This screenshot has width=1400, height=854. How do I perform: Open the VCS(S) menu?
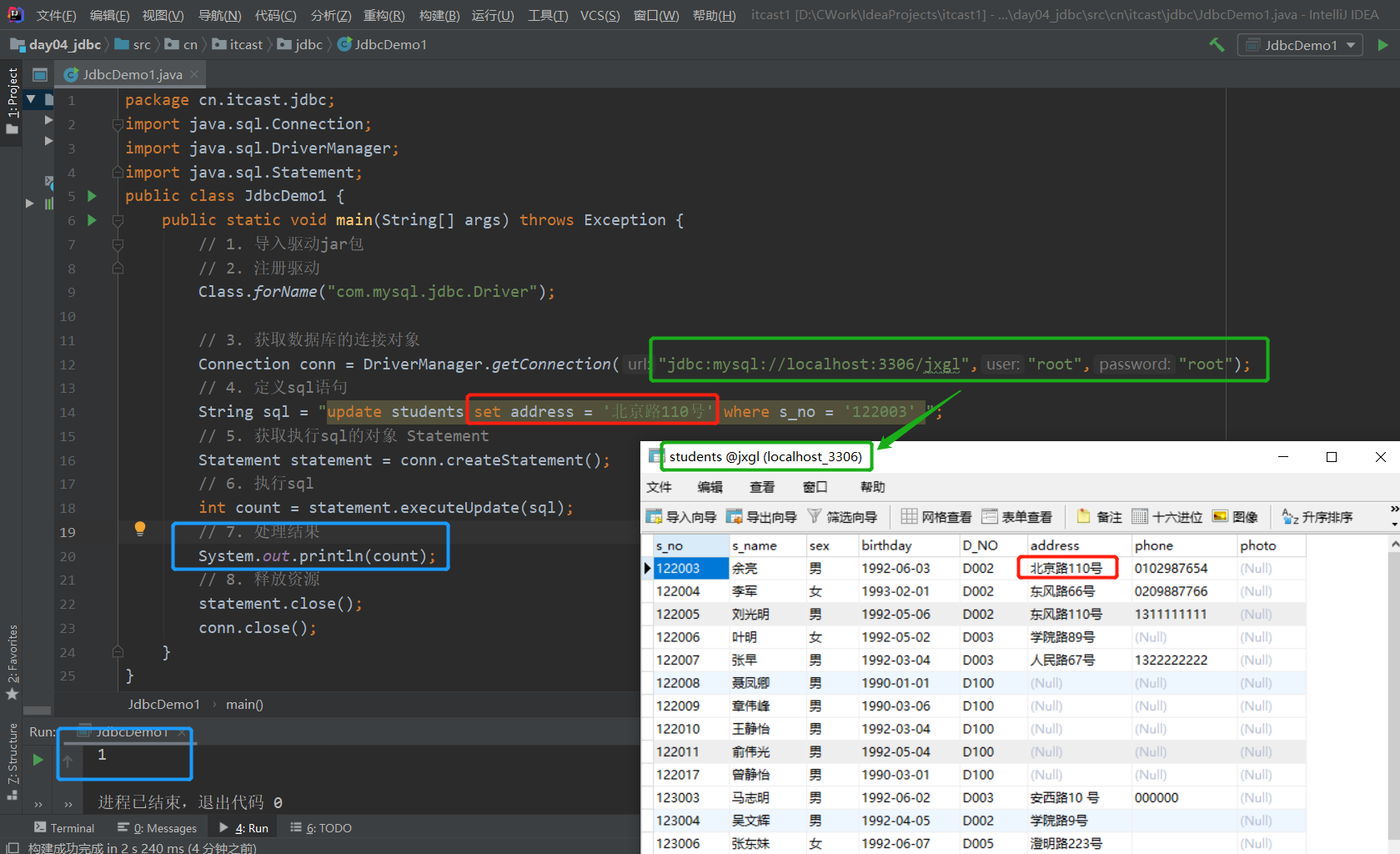tap(600, 15)
